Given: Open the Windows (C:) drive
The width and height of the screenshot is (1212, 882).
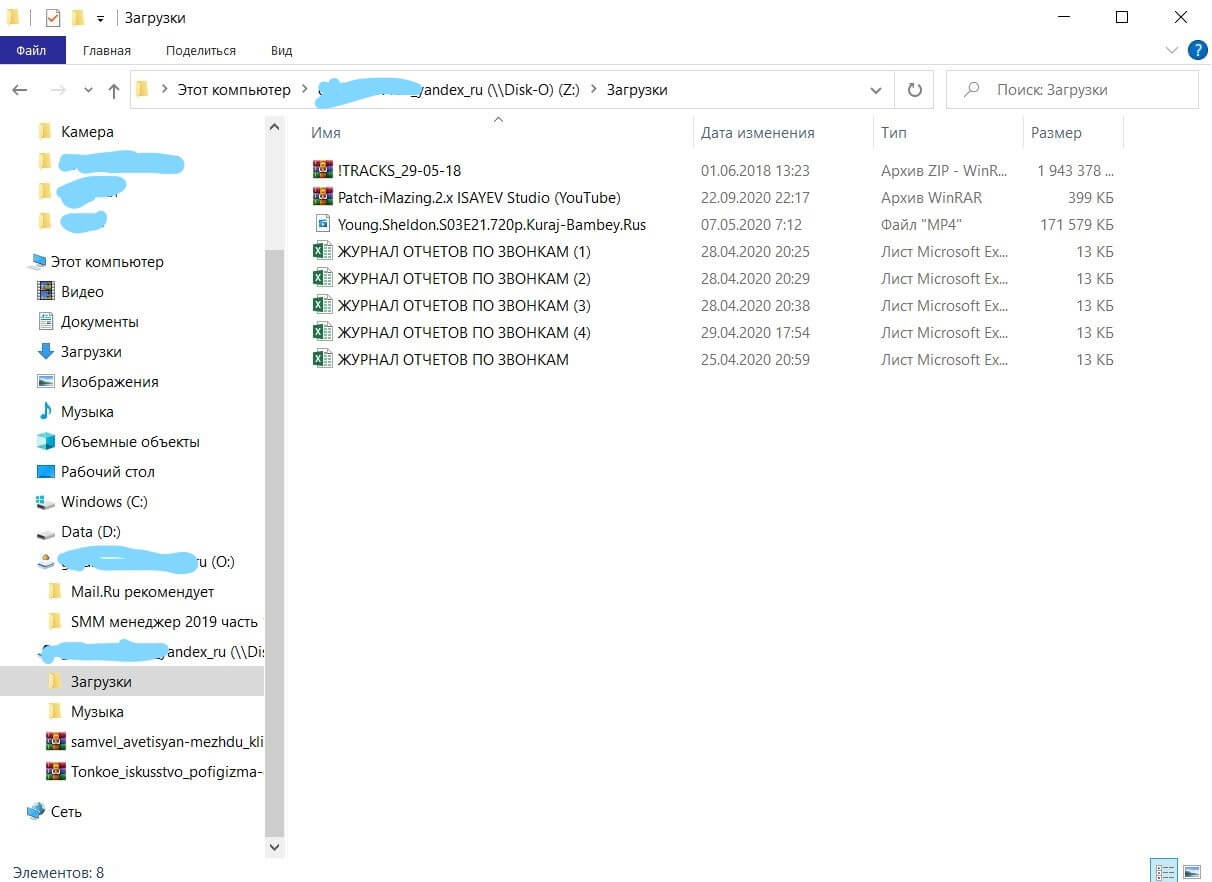Looking at the screenshot, I should [104, 501].
